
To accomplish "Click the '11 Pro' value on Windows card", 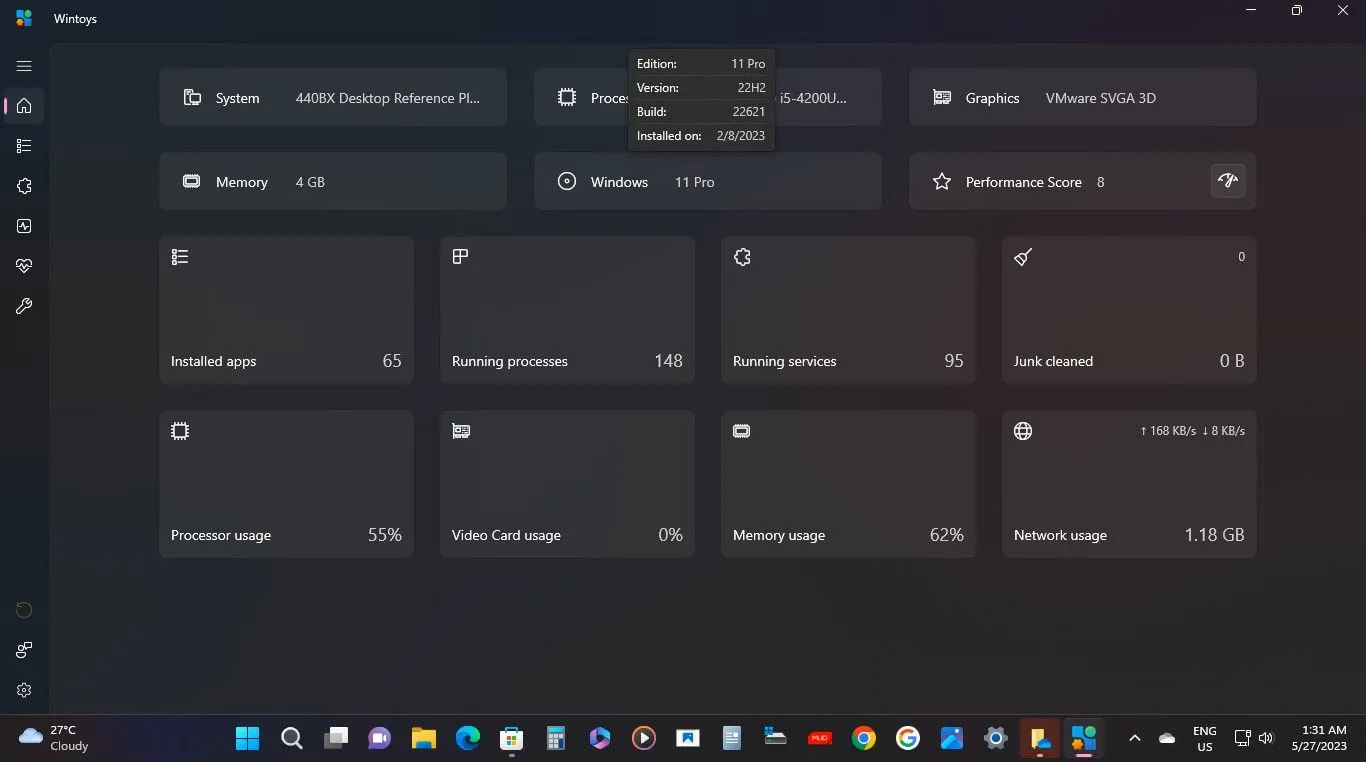I will [x=695, y=182].
